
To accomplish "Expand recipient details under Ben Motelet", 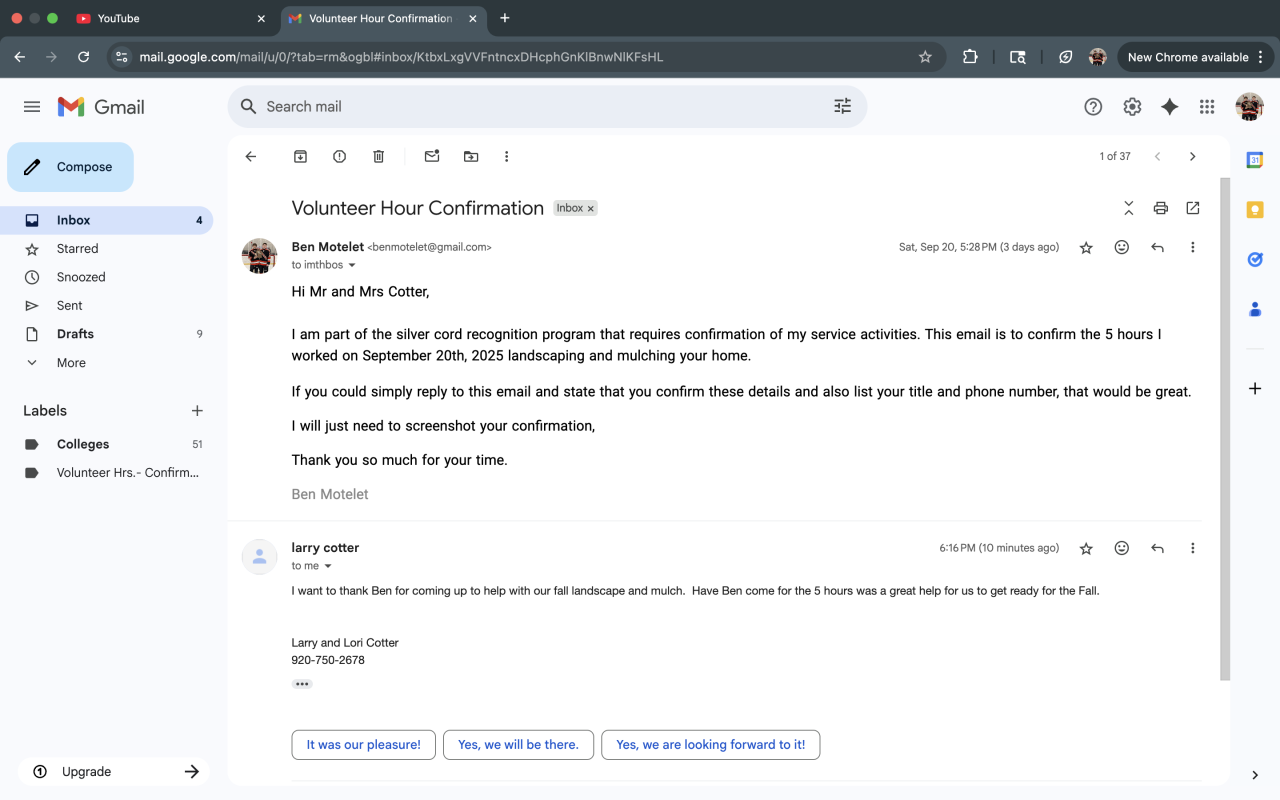I will click(x=352, y=266).
